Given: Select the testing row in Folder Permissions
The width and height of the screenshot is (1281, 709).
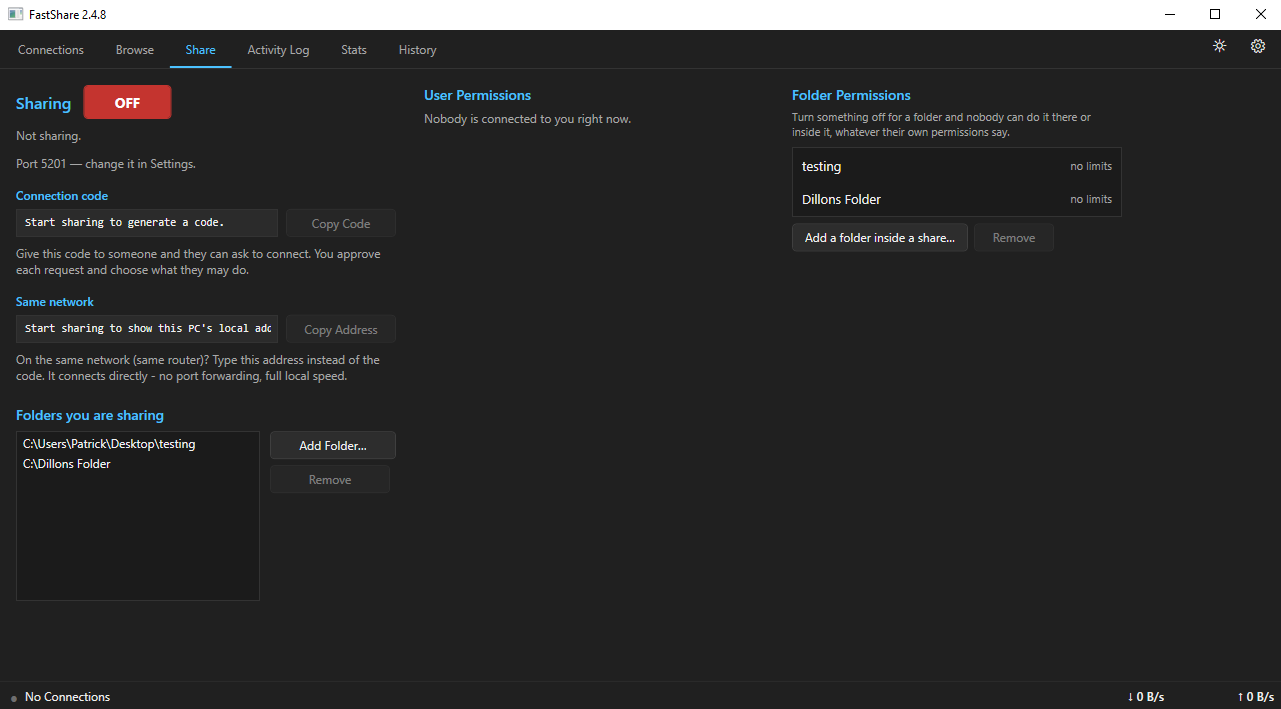Looking at the screenshot, I should click(x=957, y=166).
